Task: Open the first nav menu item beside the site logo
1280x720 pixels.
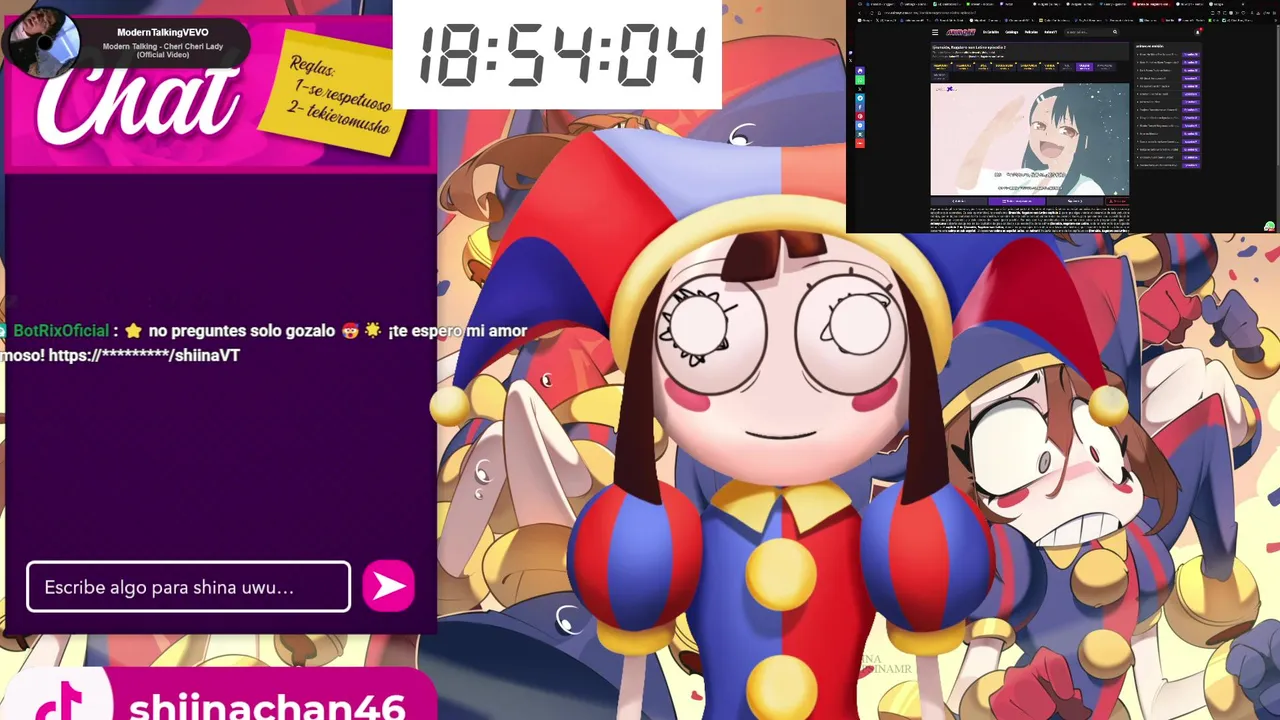Action: coord(991,32)
